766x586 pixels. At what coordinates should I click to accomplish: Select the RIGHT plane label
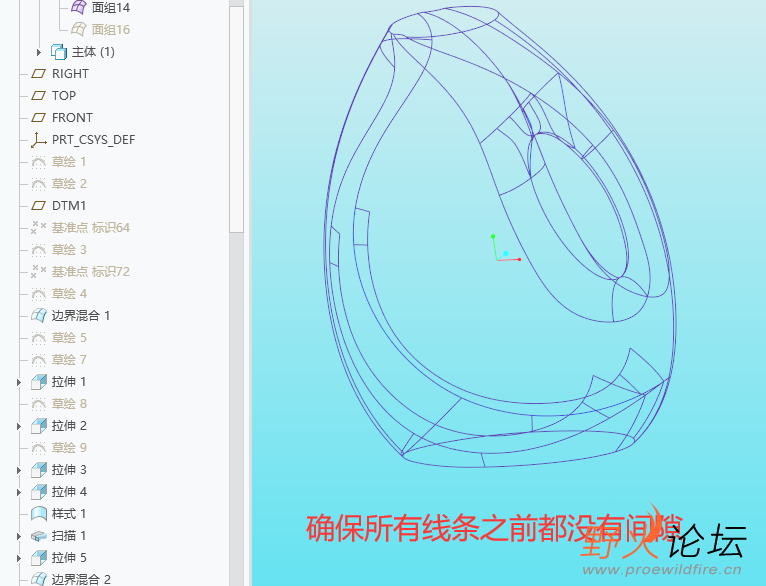click(70, 74)
